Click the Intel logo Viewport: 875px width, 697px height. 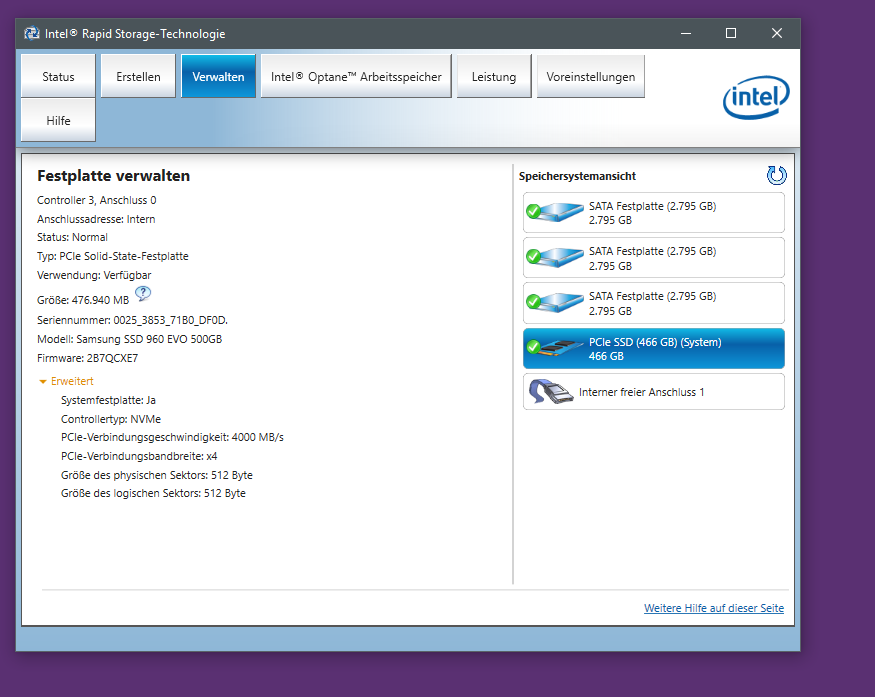[x=756, y=97]
